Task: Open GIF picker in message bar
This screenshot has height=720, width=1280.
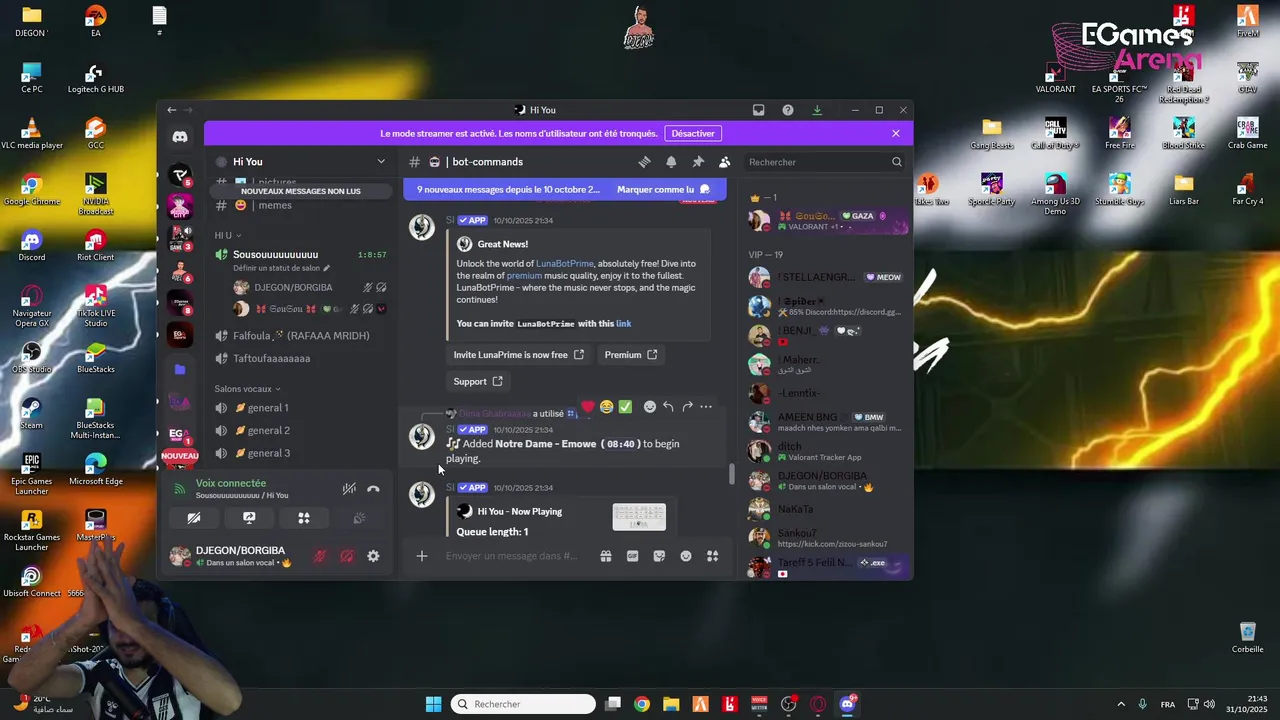Action: 632,556
